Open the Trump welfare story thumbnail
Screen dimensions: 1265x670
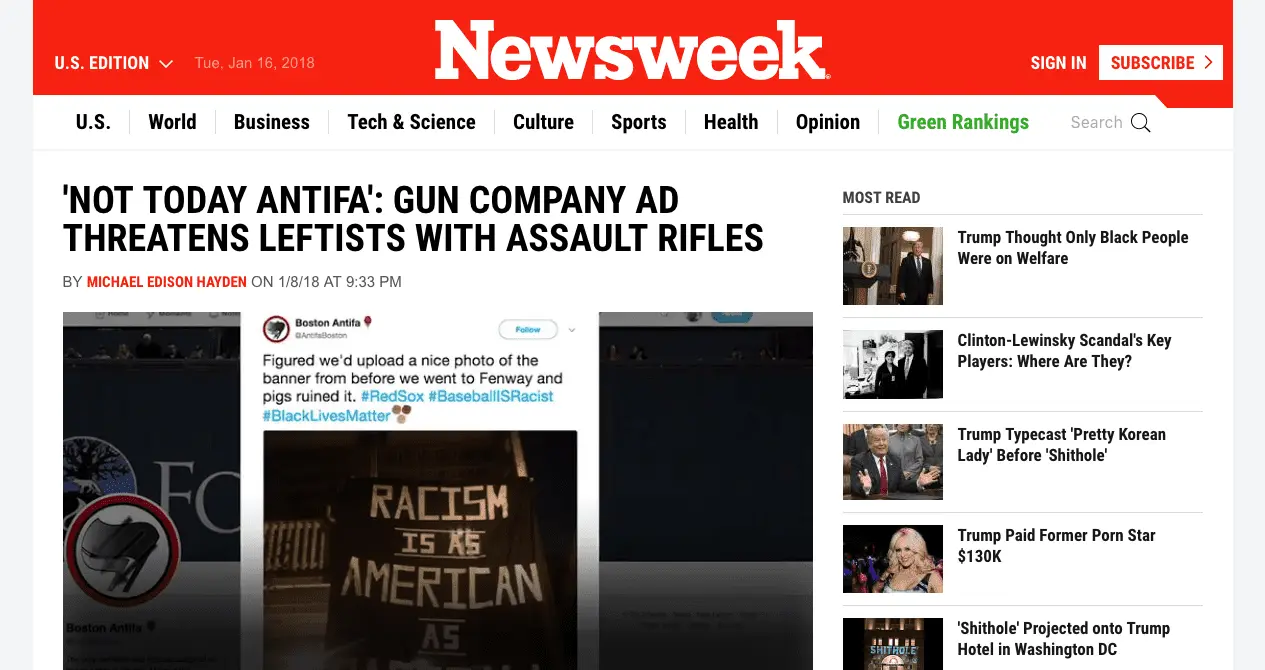(x=893, y=266)
